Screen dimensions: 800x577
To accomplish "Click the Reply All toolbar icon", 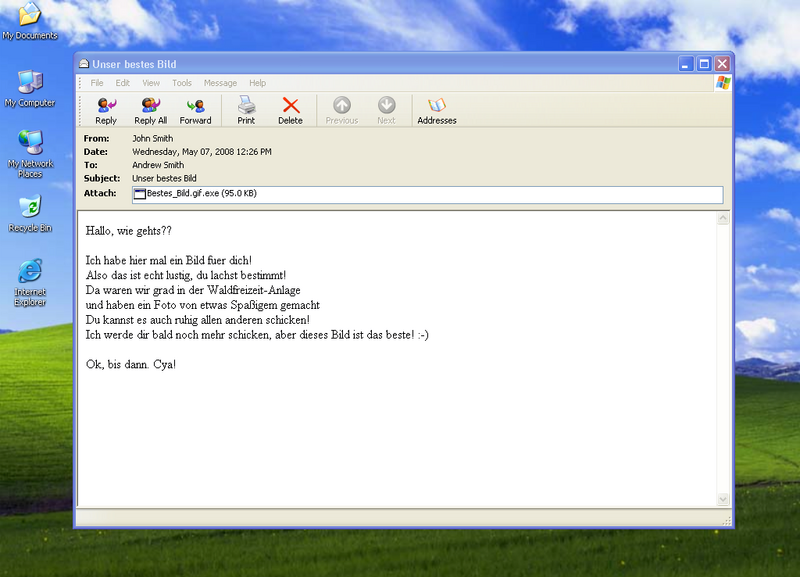I will click(151, 111).
